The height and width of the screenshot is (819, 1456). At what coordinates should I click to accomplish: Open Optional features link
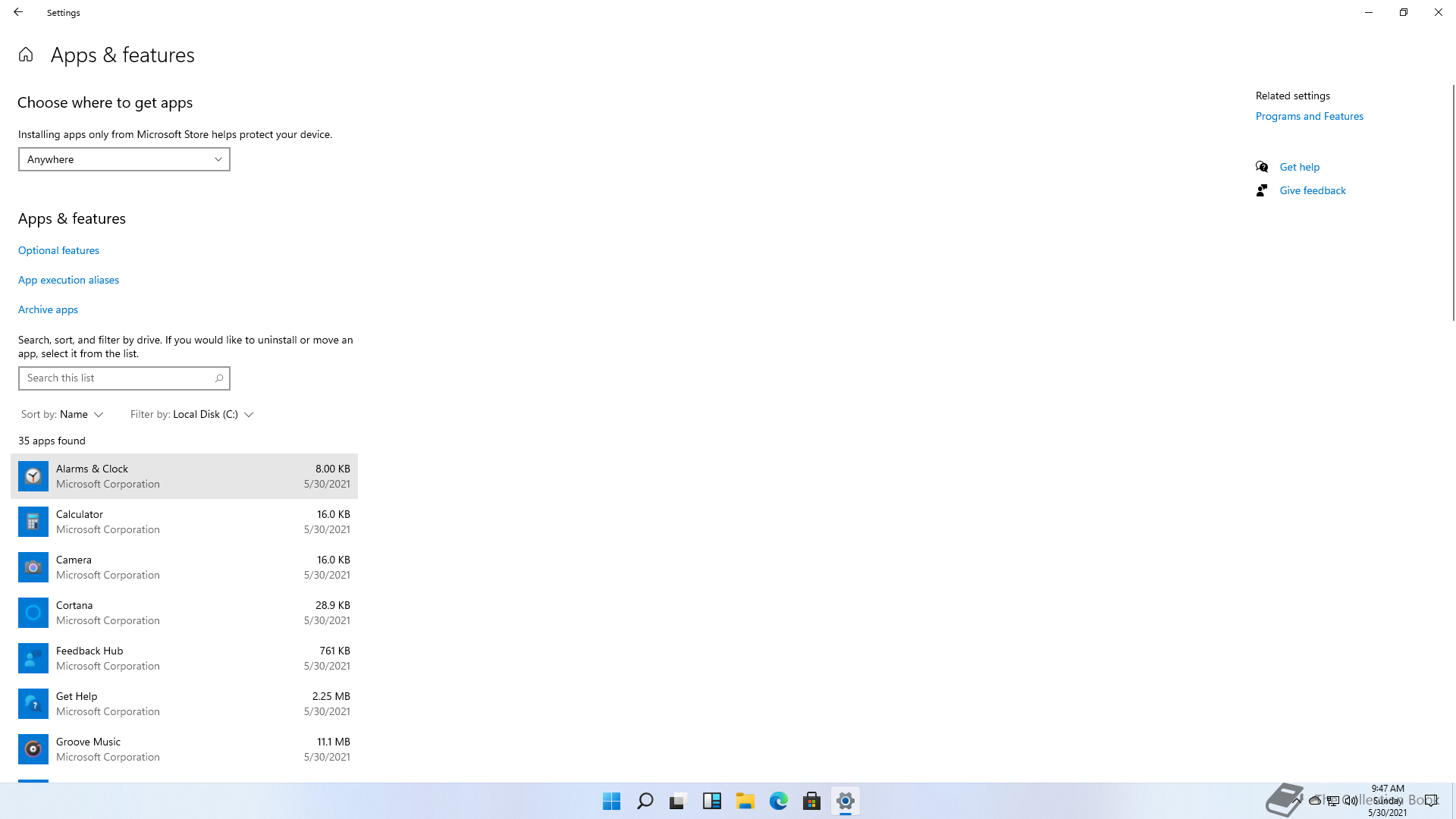click(x=58, y=250)
